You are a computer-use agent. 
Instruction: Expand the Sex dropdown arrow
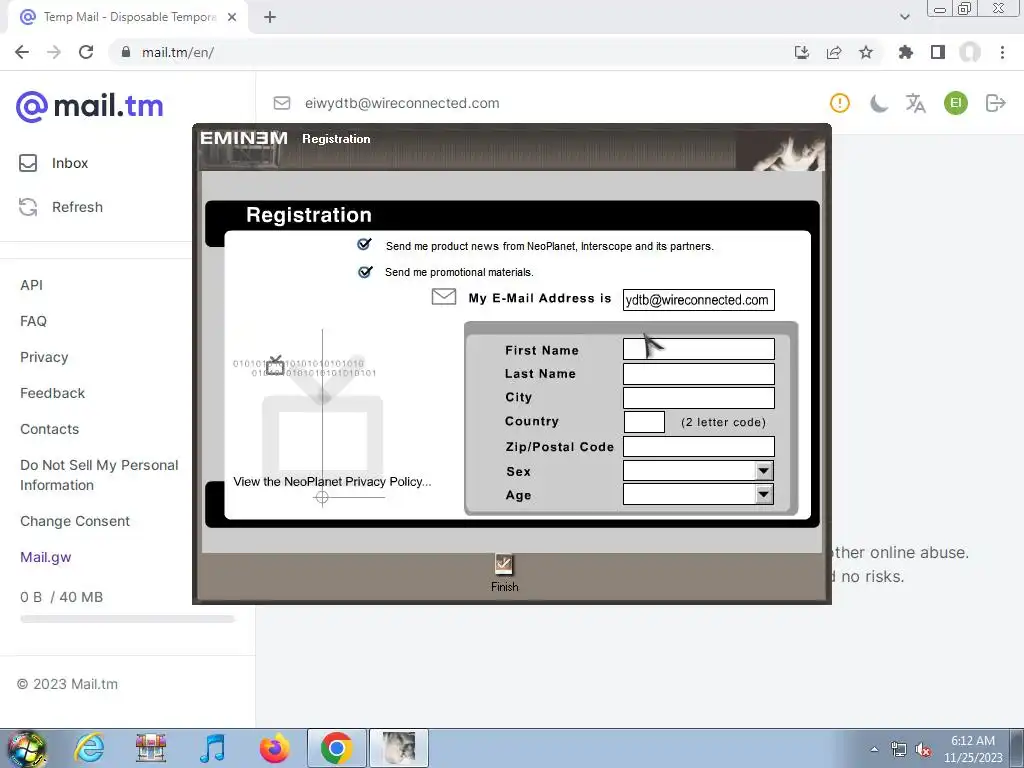click(x=763, y=470)
